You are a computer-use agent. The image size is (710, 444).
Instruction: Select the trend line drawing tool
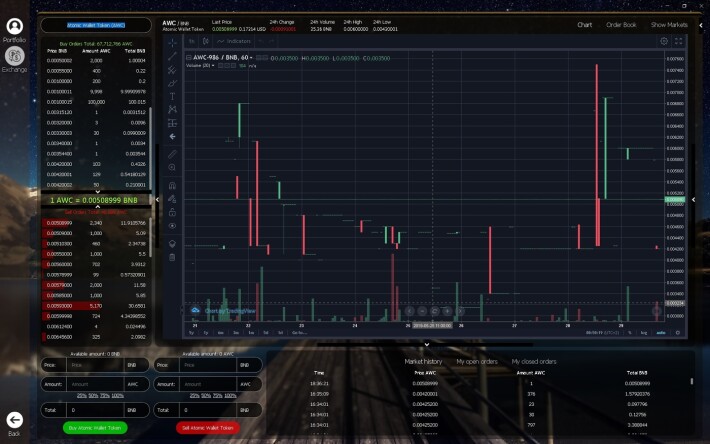click(173, 56)
